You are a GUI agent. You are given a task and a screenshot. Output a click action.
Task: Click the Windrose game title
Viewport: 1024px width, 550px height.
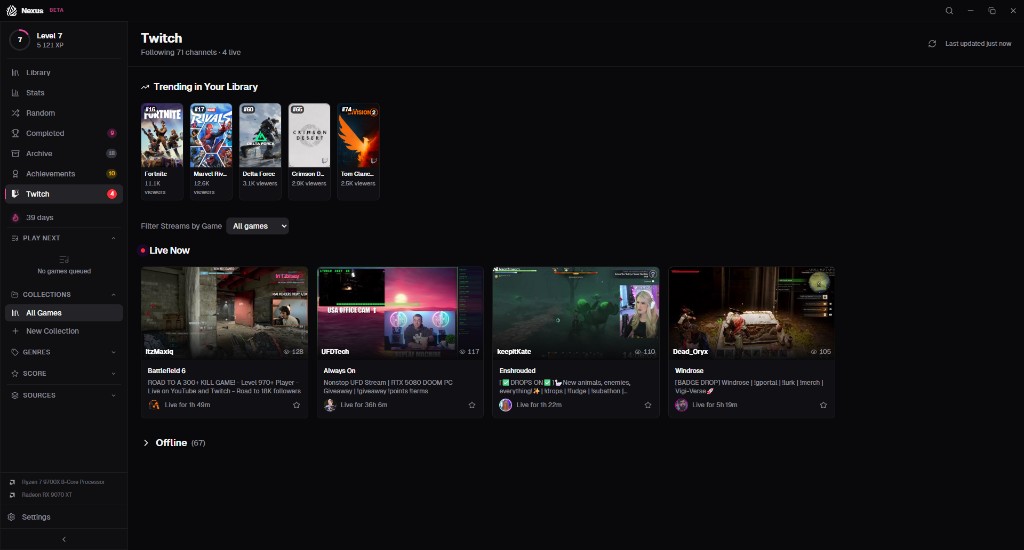point(689,370)
